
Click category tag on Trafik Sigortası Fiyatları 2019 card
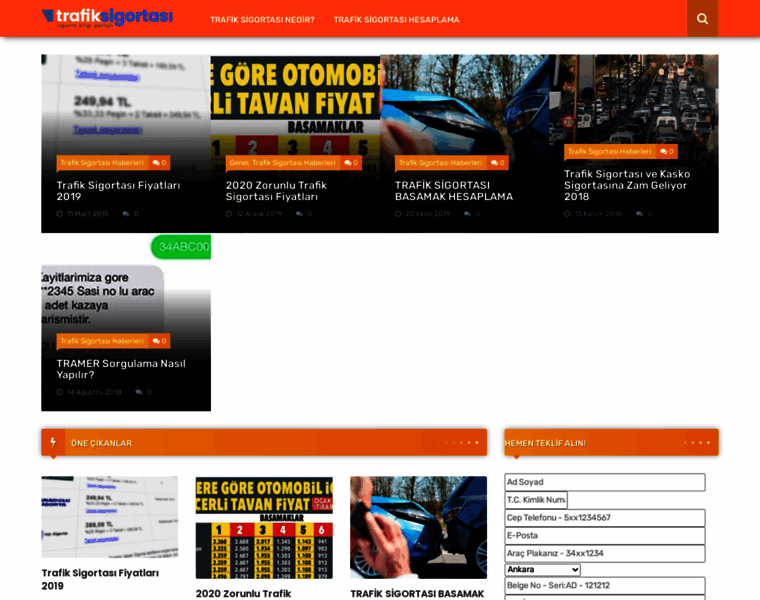point(102,163)
